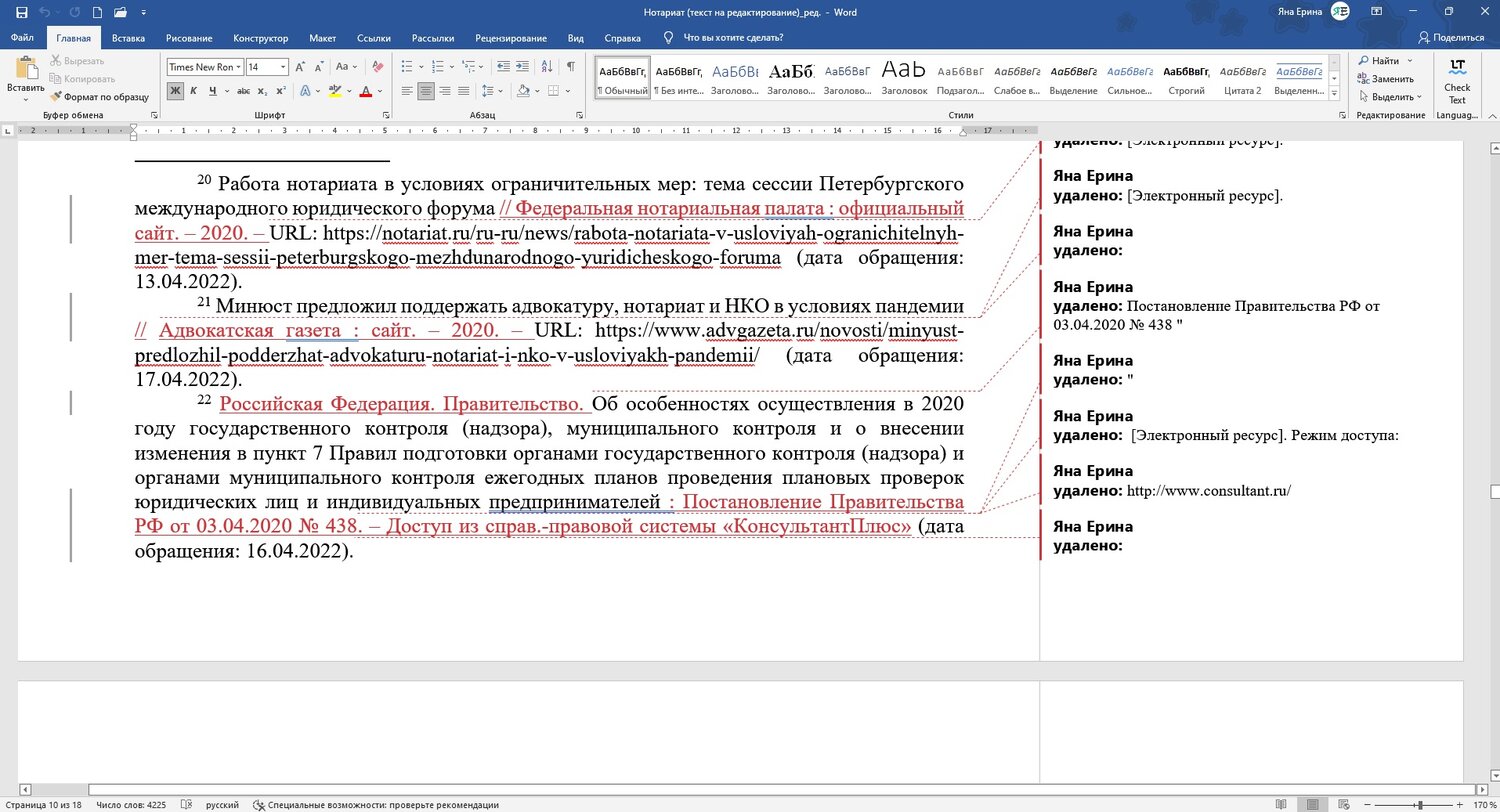Open the Find (Найти) dropdown arrow

1409,61
